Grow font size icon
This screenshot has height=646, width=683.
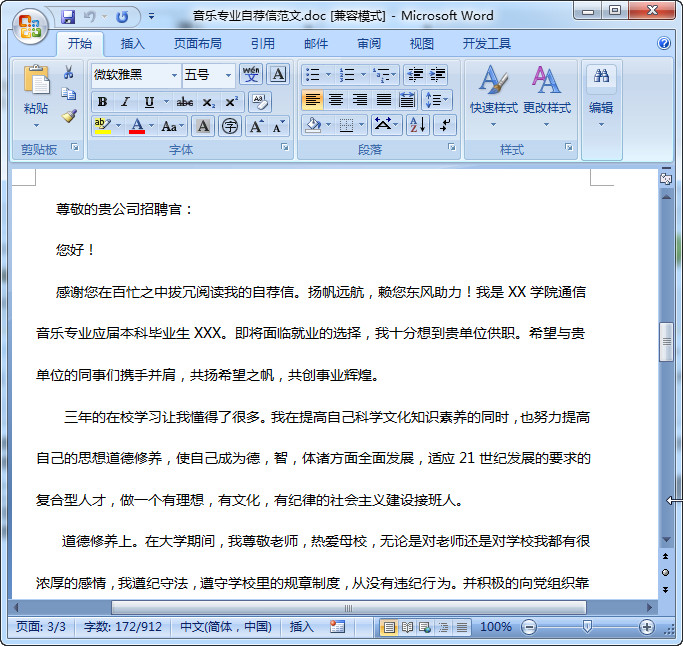[x=256, y=126]
